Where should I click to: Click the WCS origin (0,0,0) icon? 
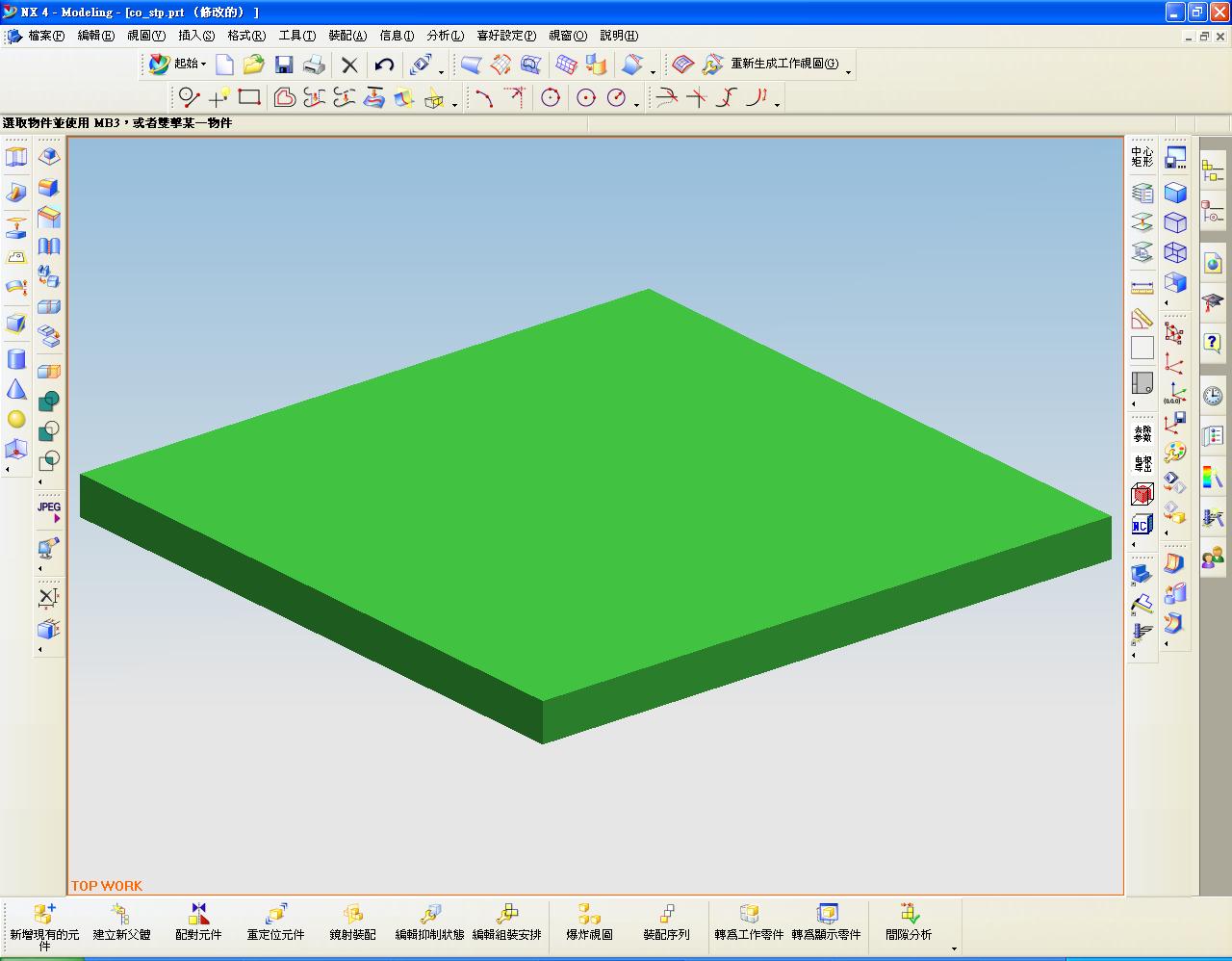click(x=1175, y=394)
